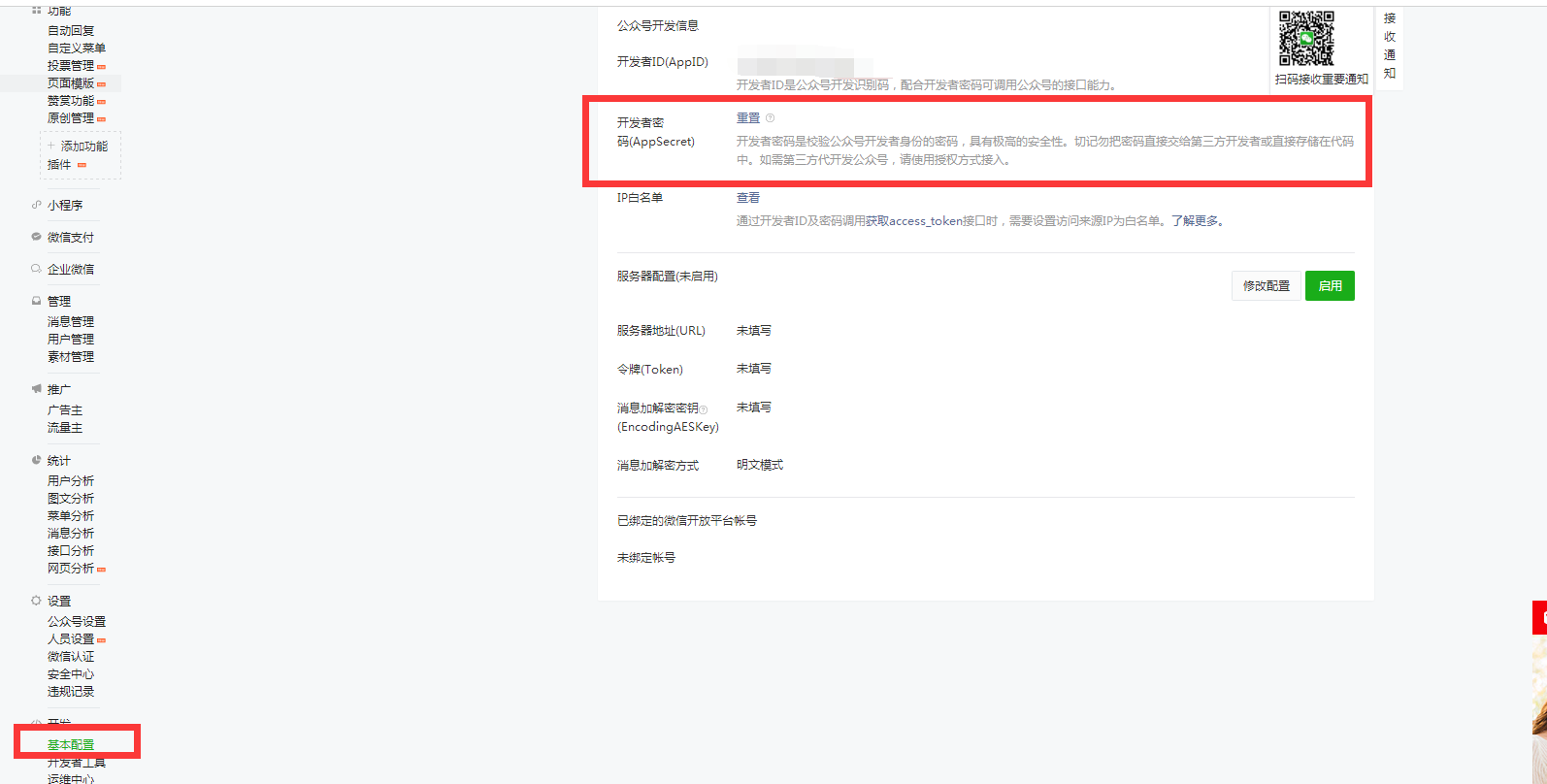Open 流量主 under 推广

point(65,428)
